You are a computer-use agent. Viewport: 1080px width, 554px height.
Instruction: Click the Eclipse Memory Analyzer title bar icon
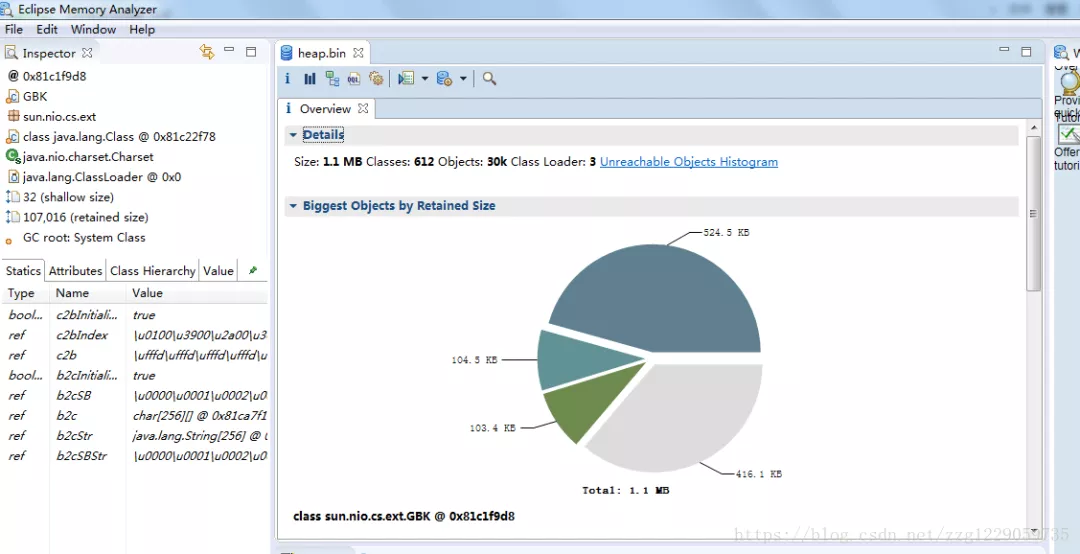click(x=8, y=10)
